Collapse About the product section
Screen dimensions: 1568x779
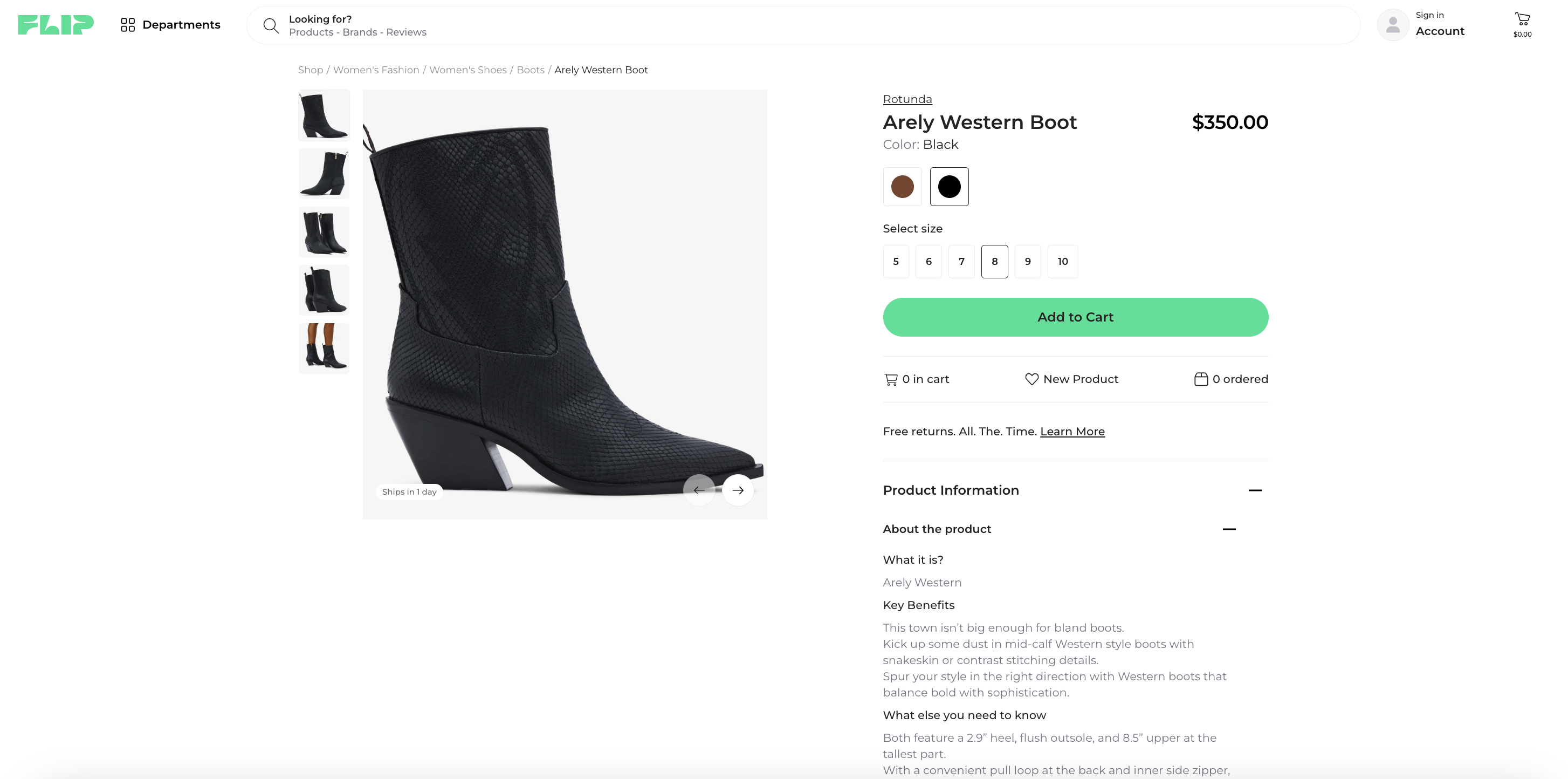[1228, 529]
